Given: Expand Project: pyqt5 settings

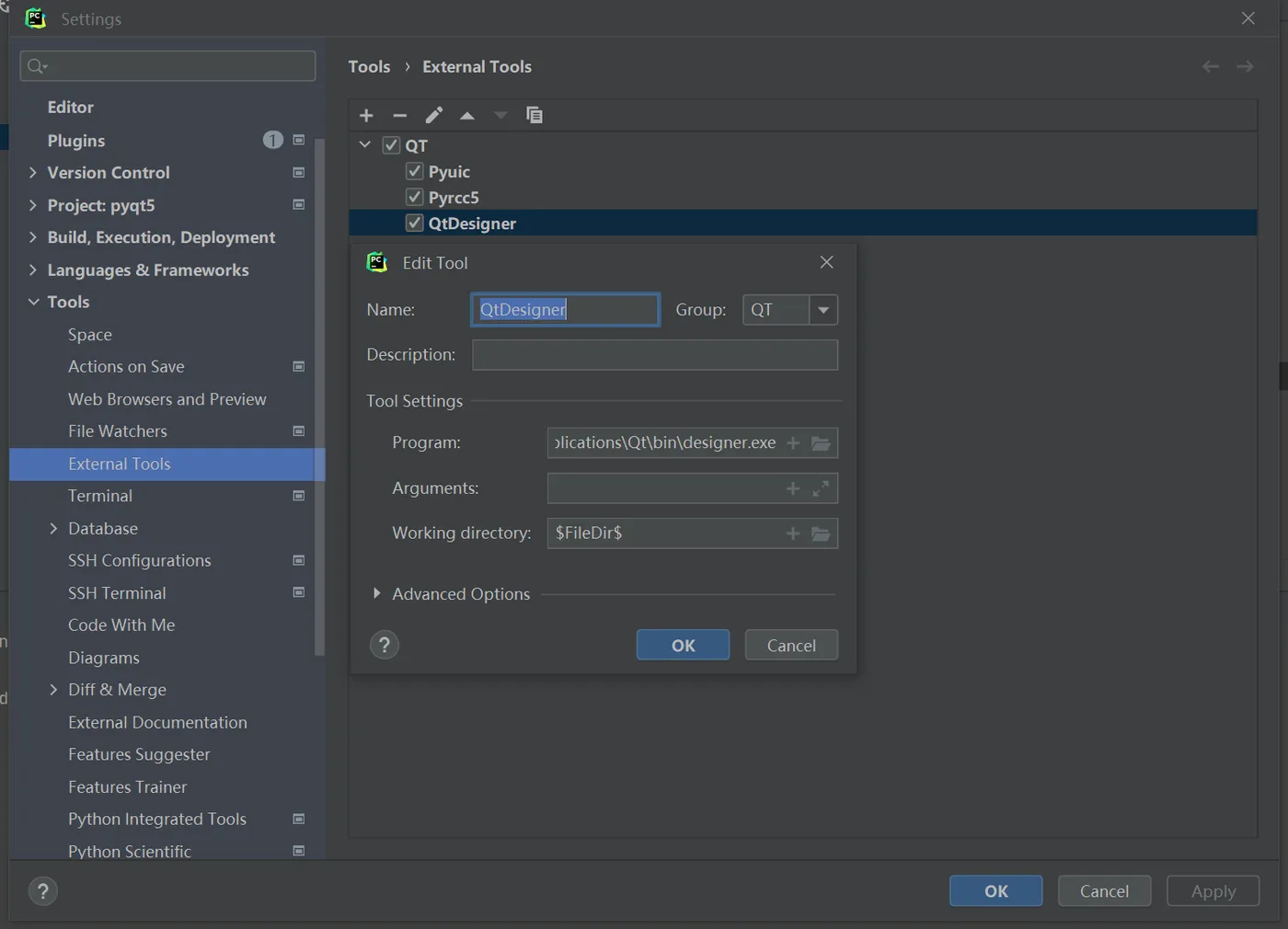Looking at the screenshot, I should [33, 204].
